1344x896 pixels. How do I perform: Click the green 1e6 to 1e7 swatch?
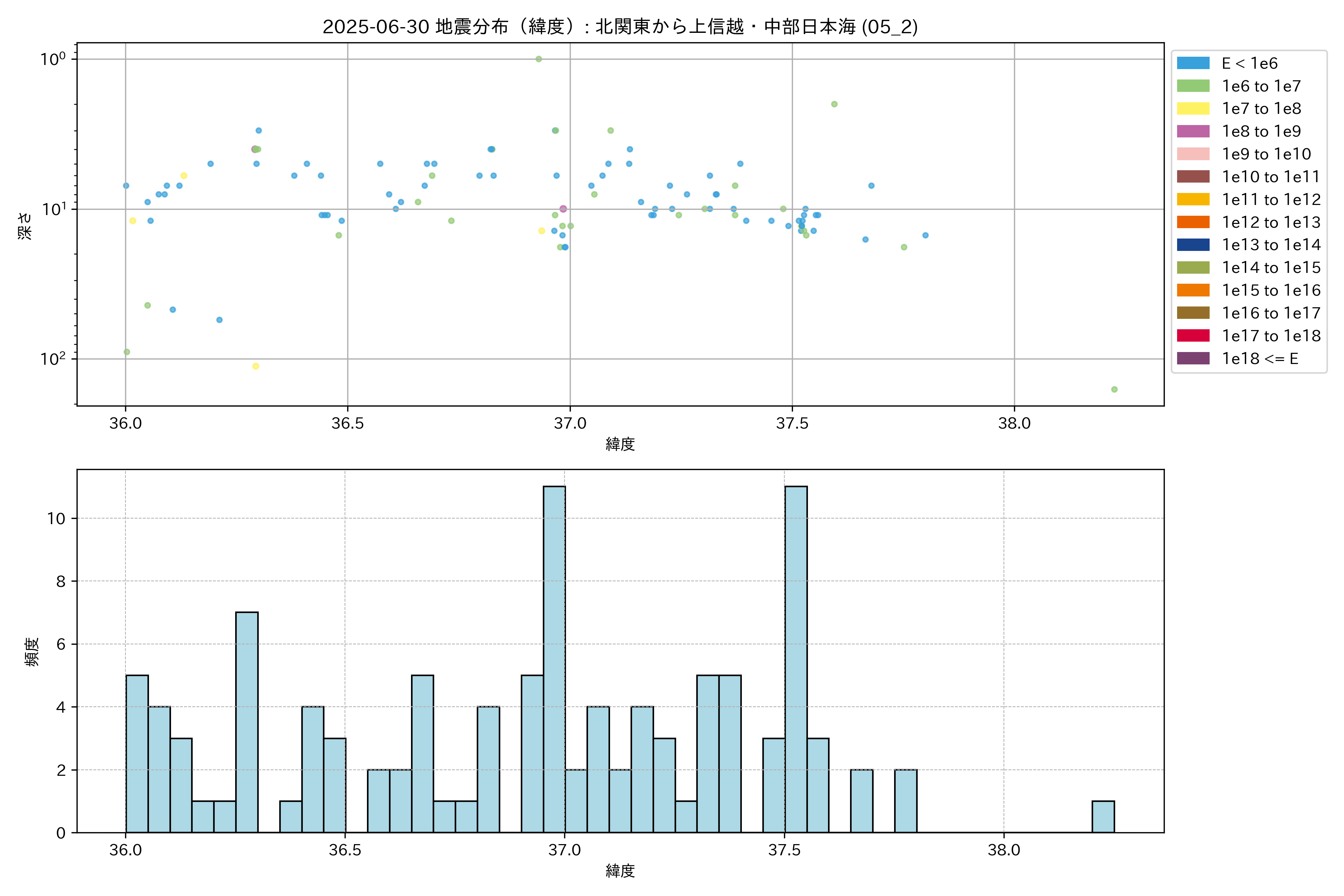[1192, 86]
